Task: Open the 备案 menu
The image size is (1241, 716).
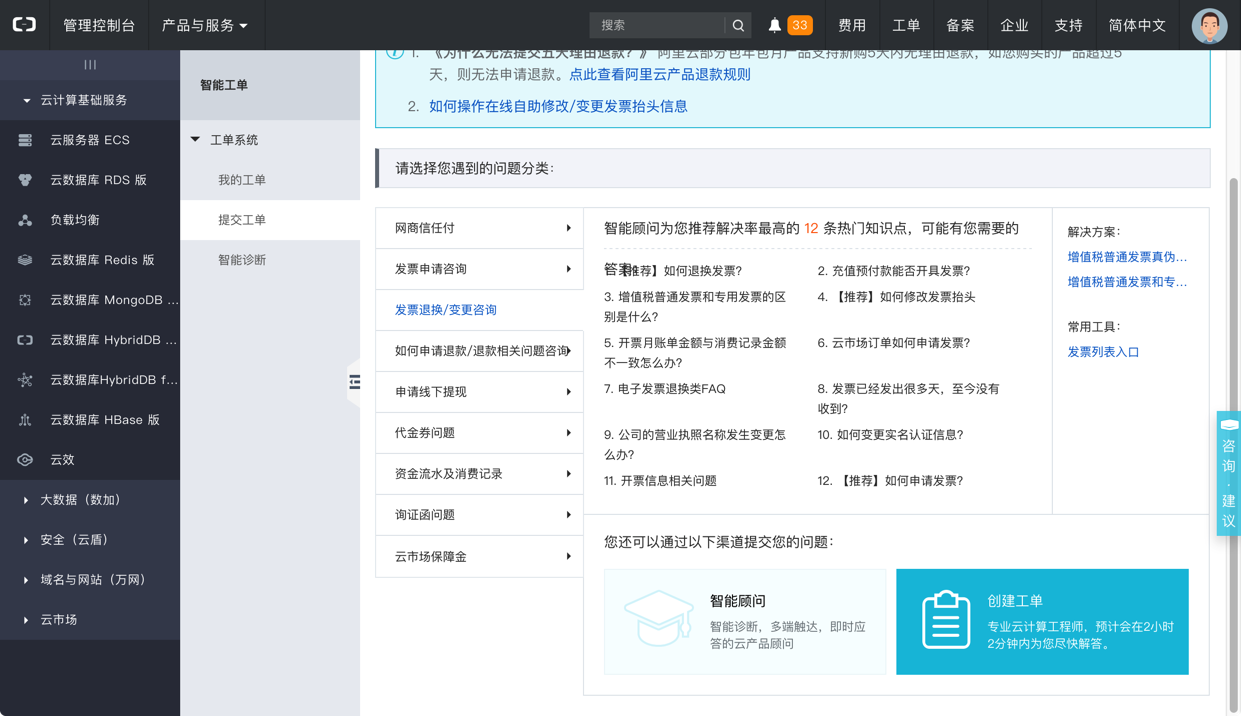Action: [960, 25]
